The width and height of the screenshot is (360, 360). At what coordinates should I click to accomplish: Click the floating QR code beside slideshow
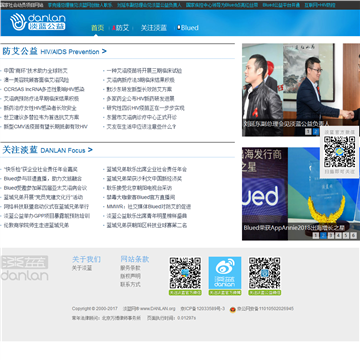[x=340, y=152]
